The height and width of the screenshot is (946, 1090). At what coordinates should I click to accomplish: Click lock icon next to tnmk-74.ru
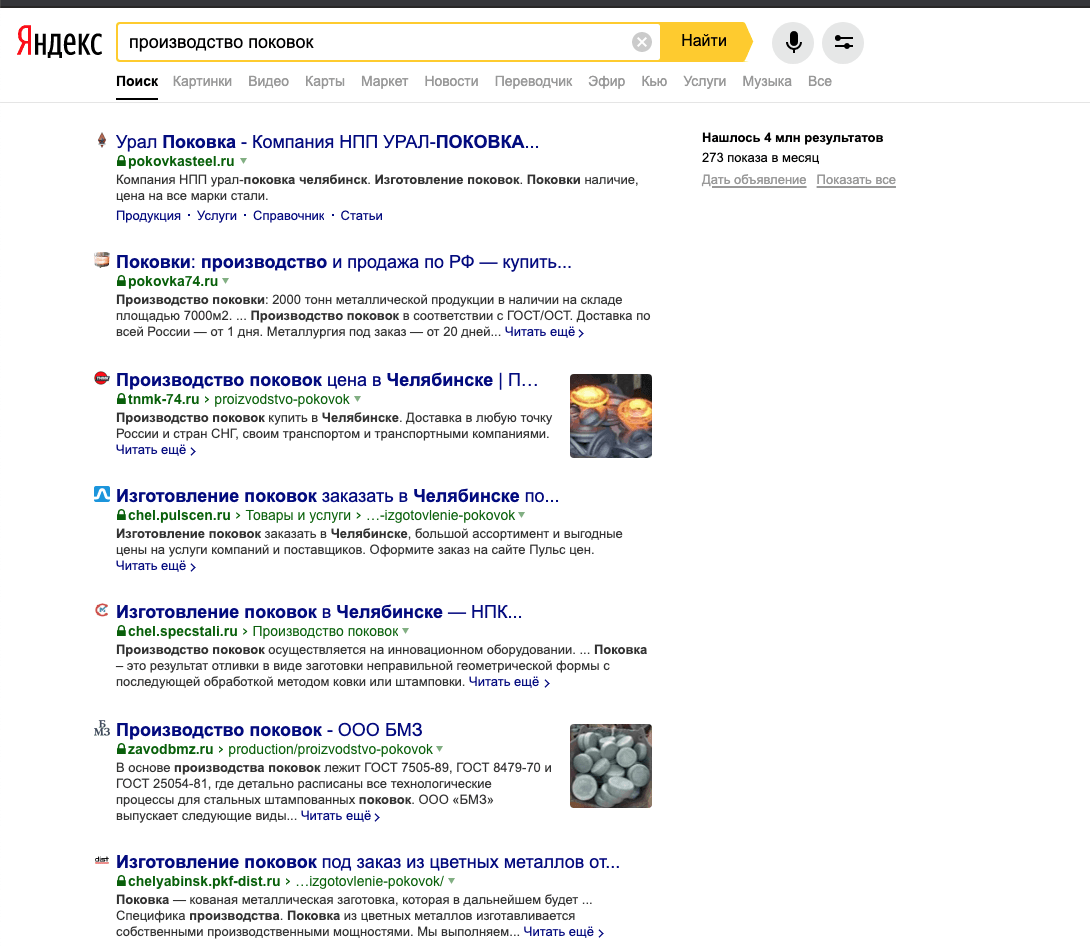coord(121,400)
